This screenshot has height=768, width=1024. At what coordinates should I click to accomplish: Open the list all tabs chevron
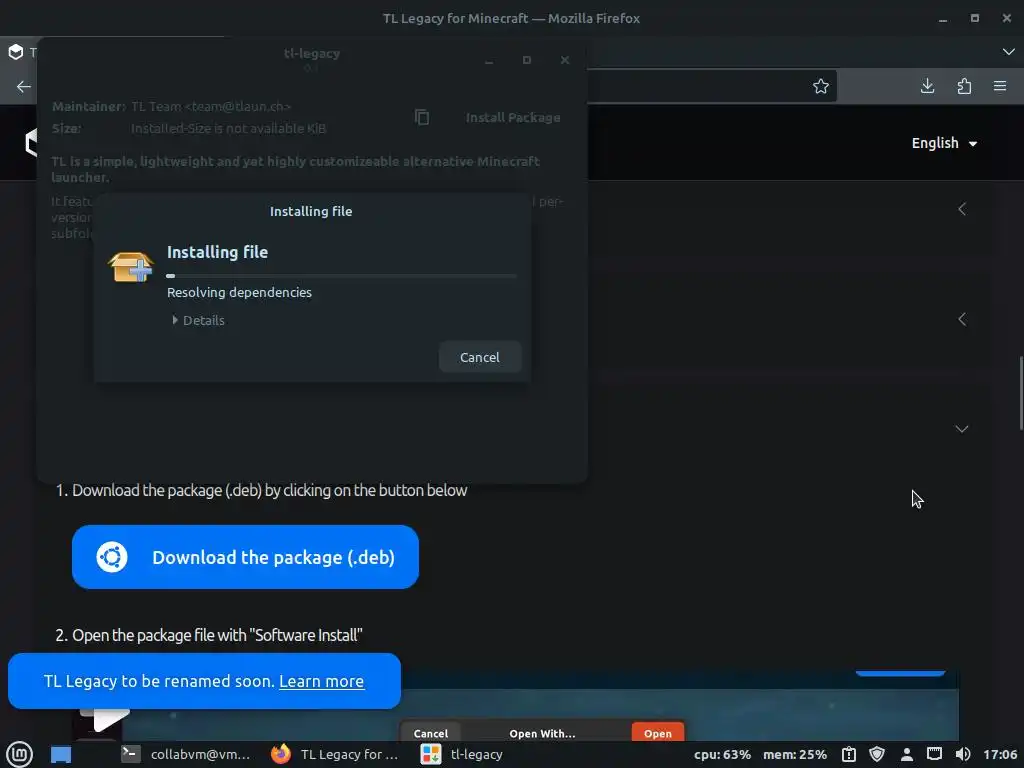(x=1008, y=52)
